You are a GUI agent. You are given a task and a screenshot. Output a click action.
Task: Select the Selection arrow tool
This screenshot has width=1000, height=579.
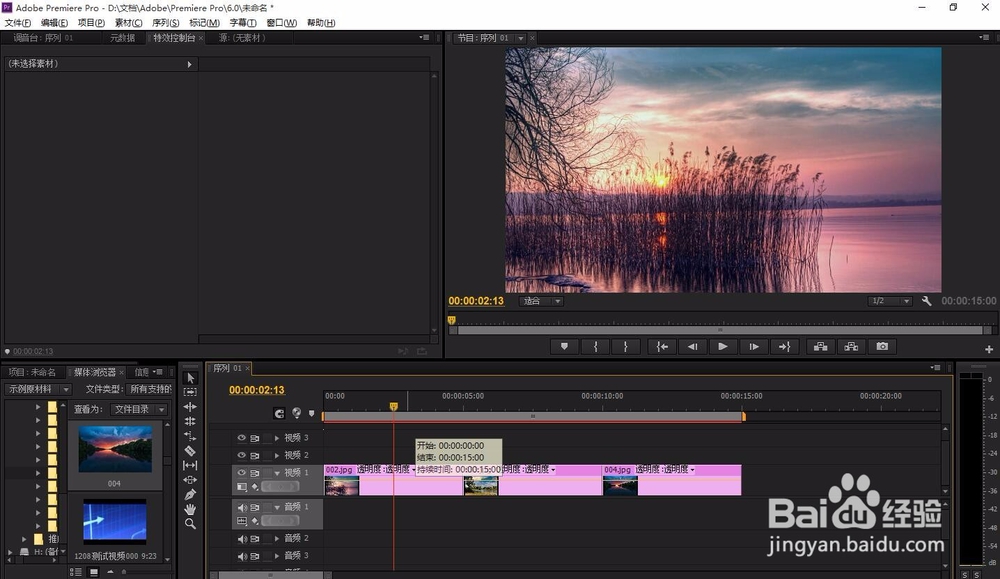pyautogui.click(x=190, y=377)
